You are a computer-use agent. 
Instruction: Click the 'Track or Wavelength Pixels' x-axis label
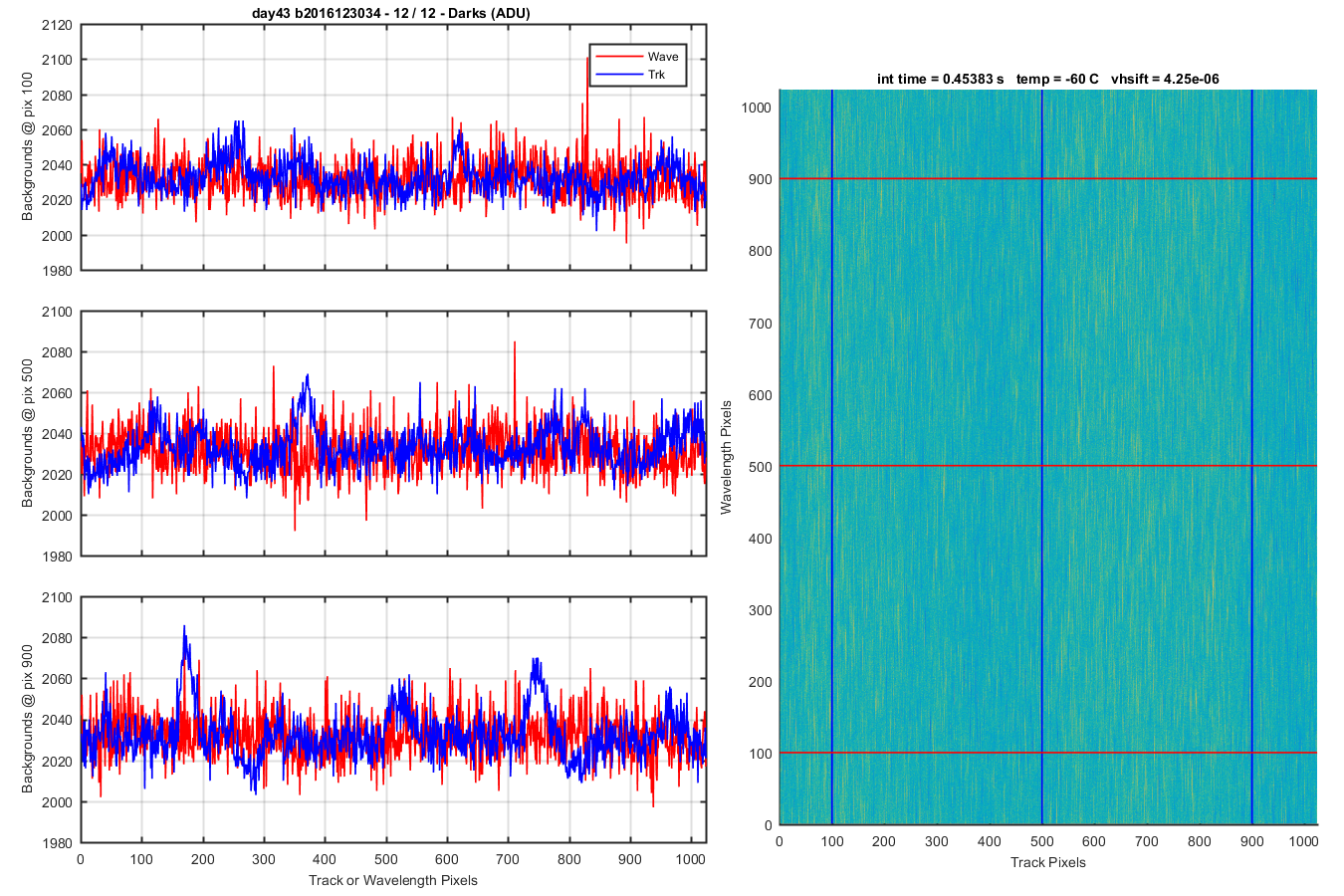click(393, 880)
